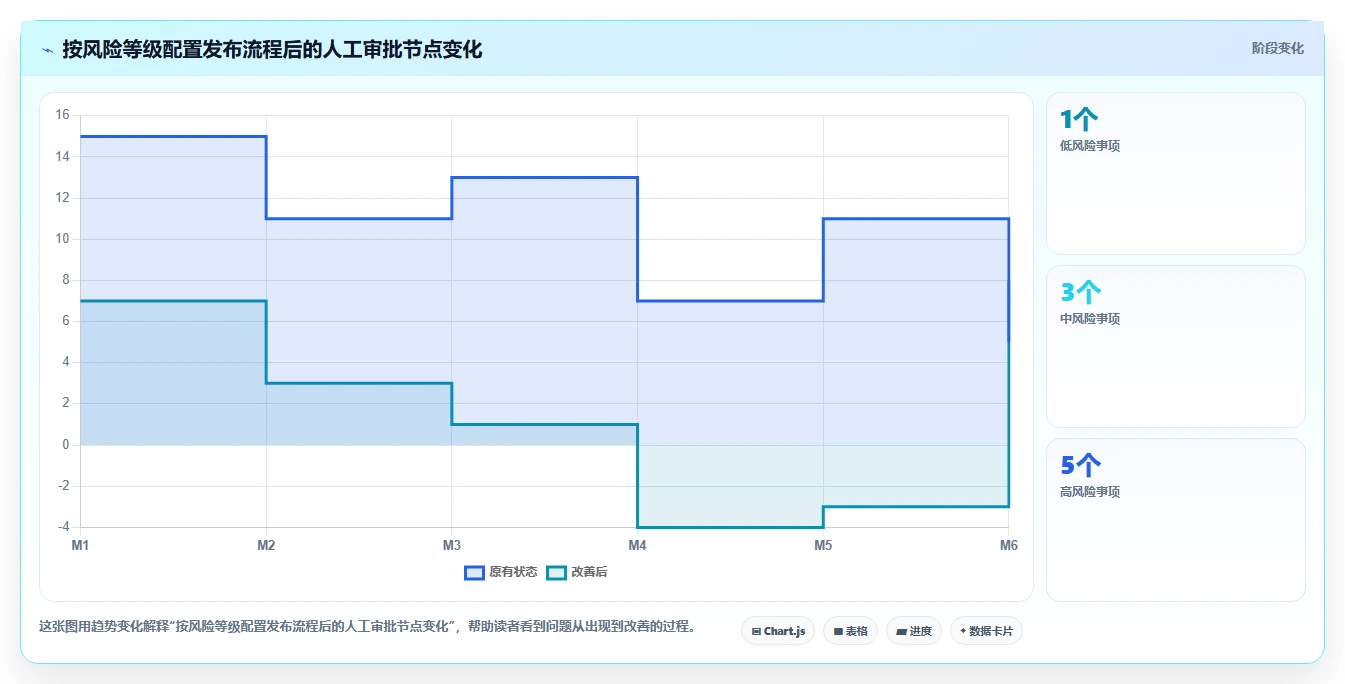Click the 1个 value in low-risk card
The image size is (1345, 684).
1079,120
